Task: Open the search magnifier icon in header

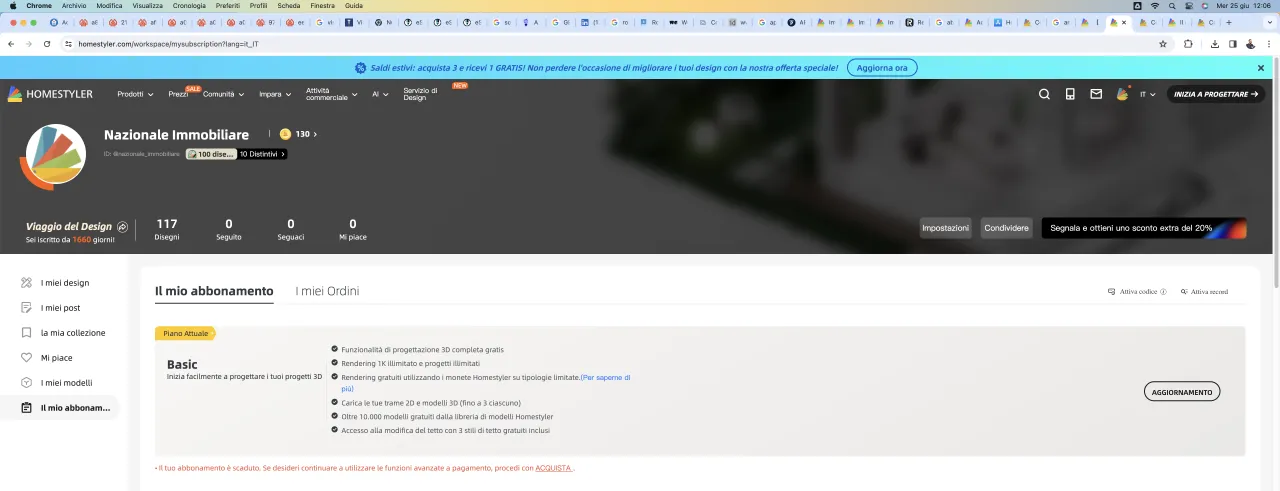Action: [1044, 94]
